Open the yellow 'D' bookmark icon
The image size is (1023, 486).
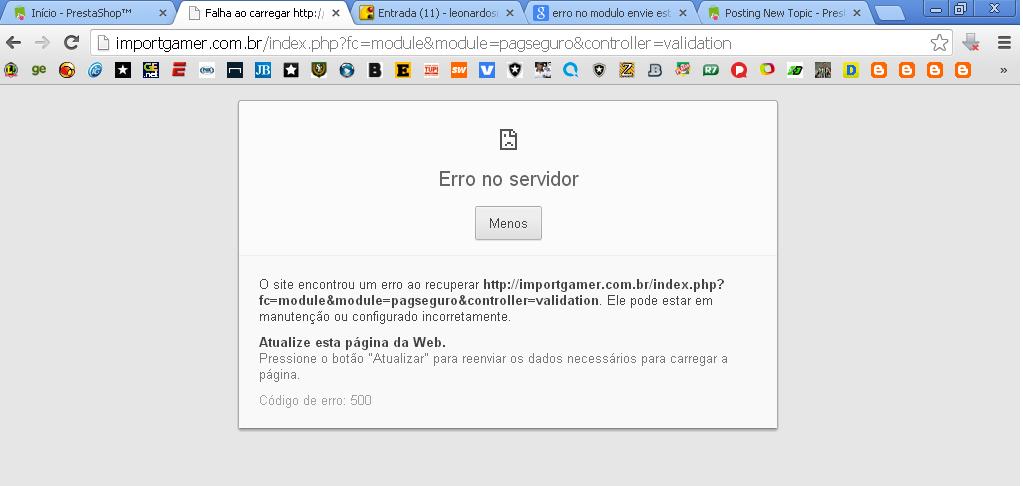point(851,70)
